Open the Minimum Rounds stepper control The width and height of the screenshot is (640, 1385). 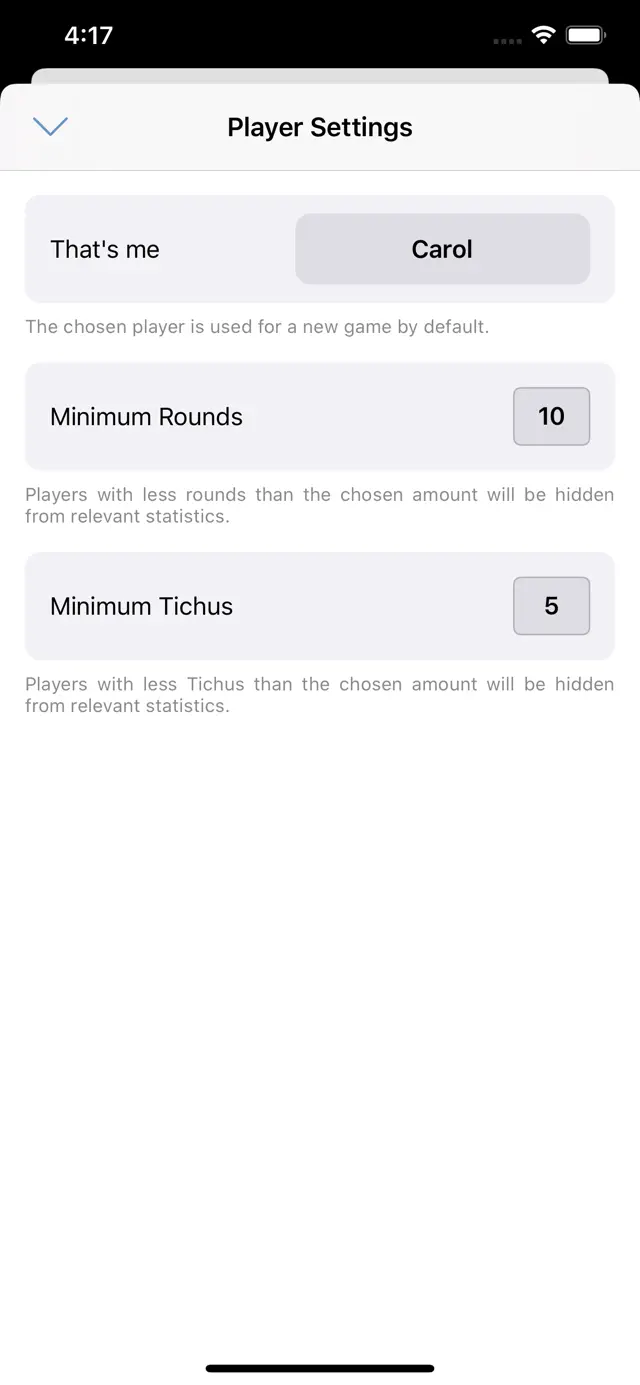click(x=551, y=417)
